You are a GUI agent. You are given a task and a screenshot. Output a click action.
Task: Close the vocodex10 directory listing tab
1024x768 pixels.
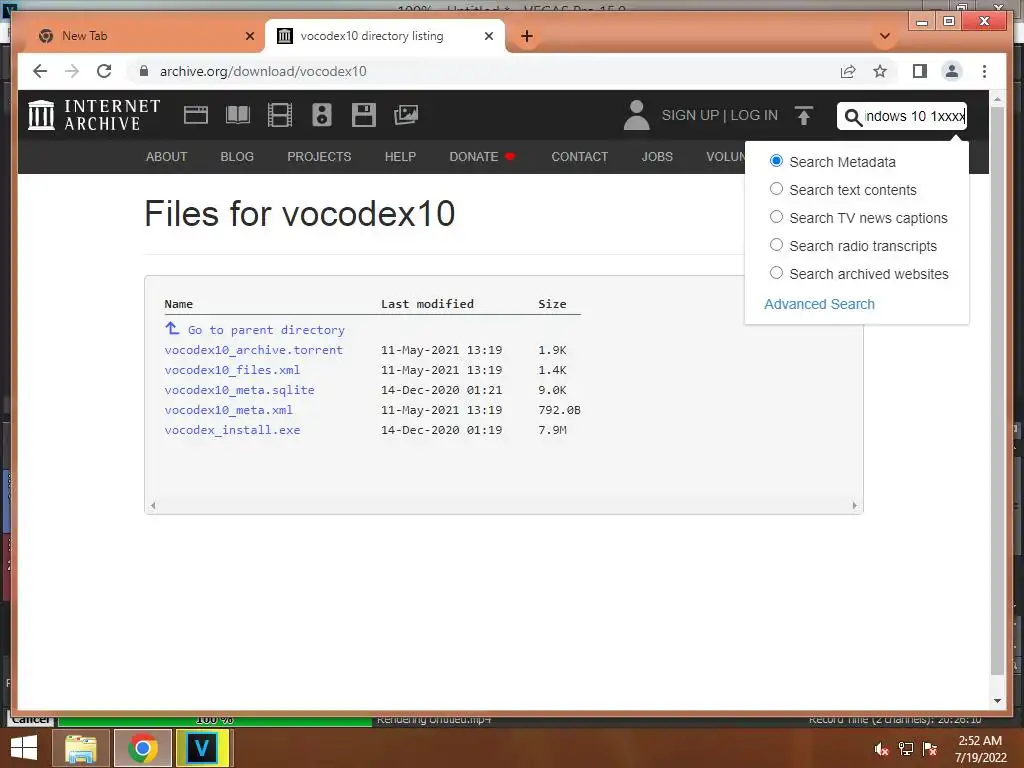pos(488,37)
